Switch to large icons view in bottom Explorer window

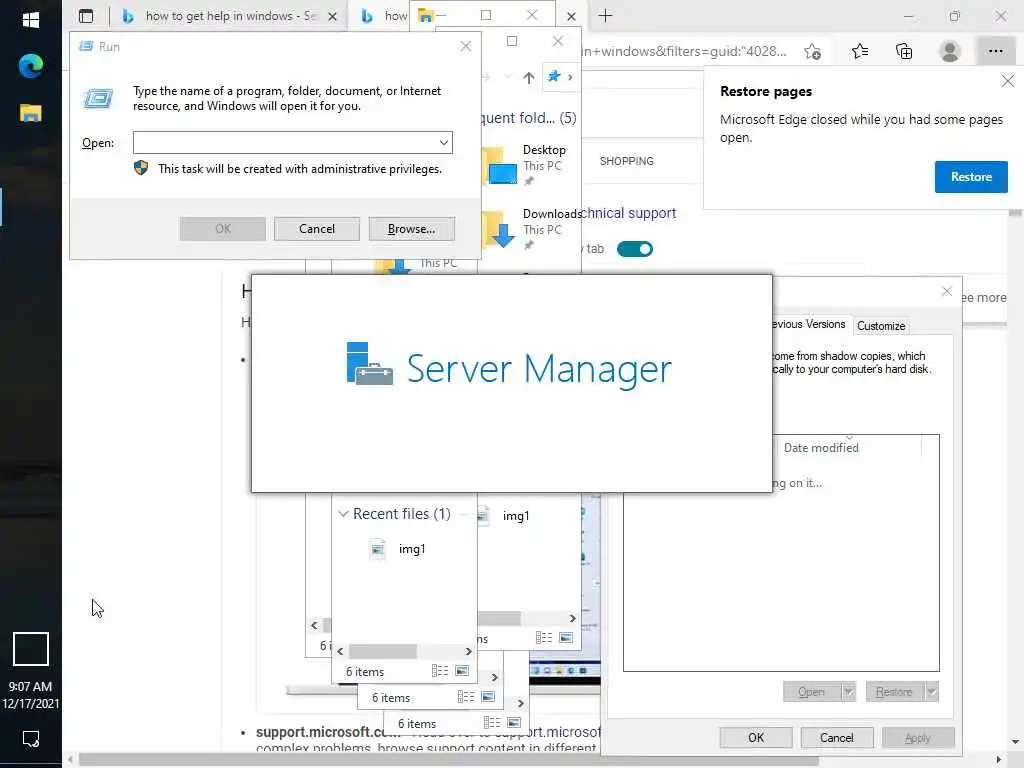514,723
